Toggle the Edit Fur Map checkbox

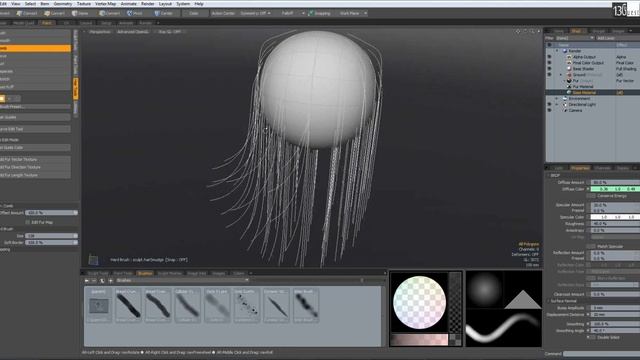click(x=28, y=222)
